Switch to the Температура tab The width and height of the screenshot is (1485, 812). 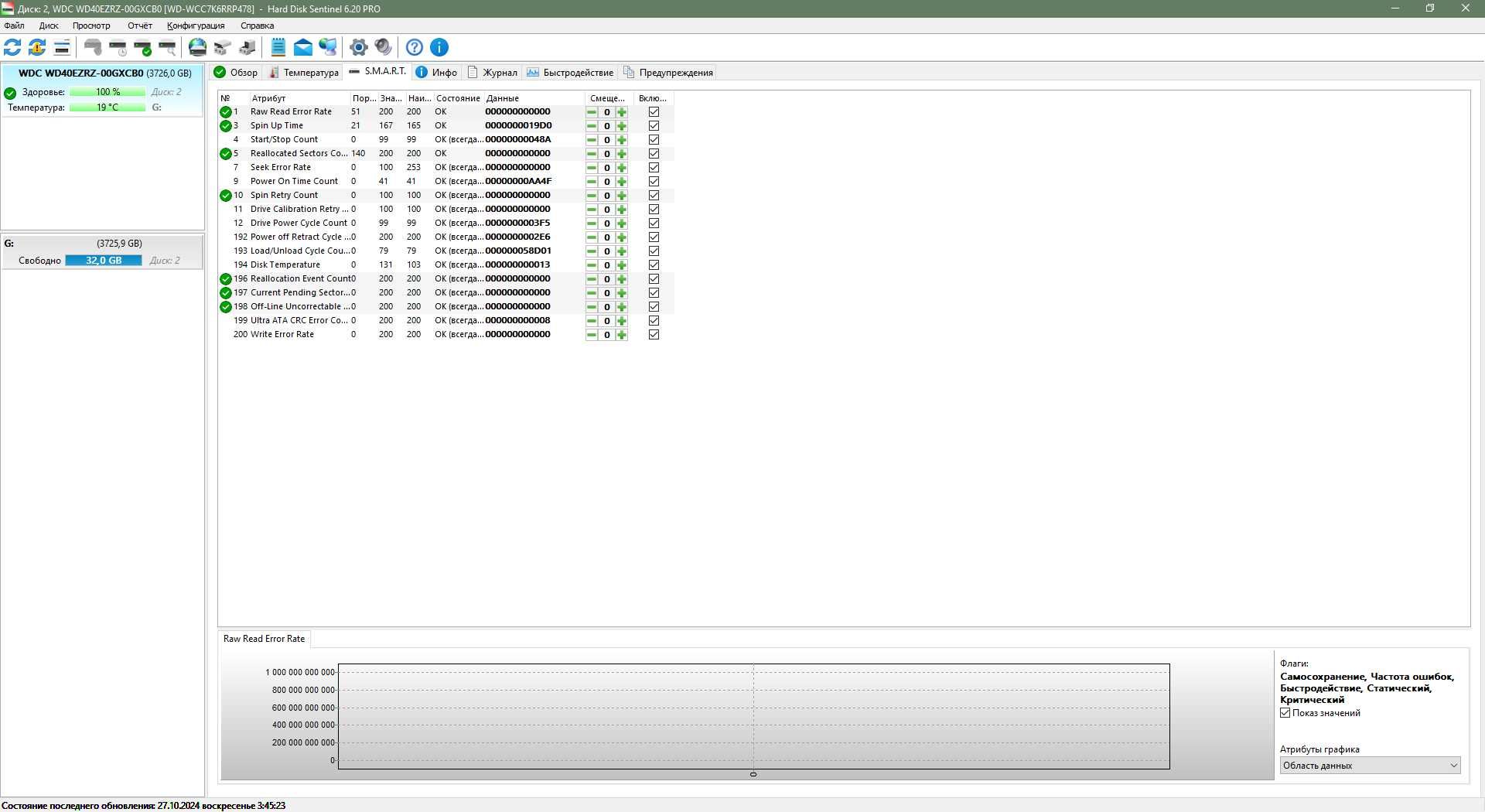click(x=304, y=73)
